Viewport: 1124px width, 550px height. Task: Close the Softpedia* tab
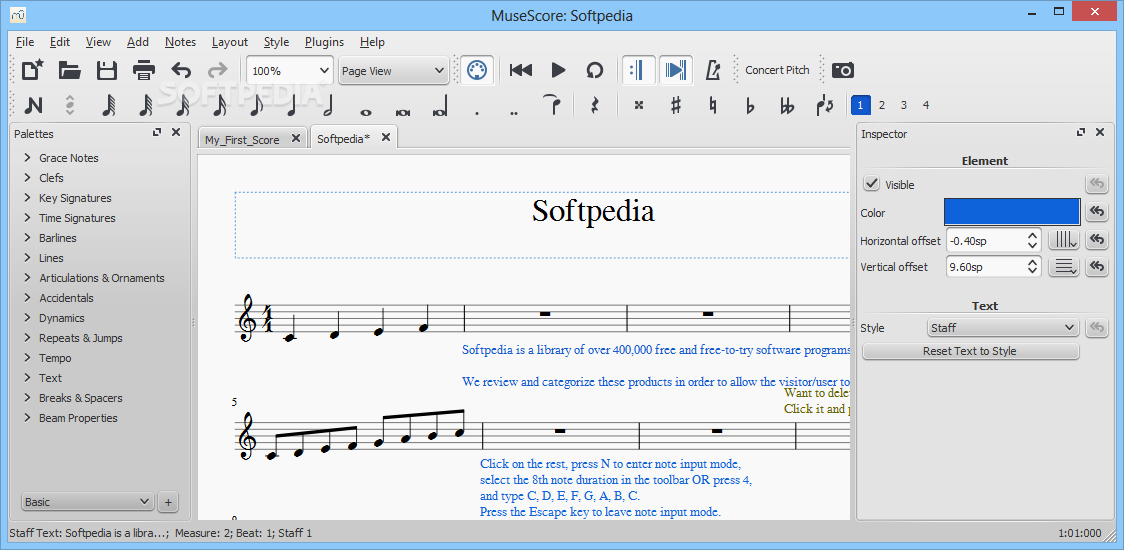[385, 138]
